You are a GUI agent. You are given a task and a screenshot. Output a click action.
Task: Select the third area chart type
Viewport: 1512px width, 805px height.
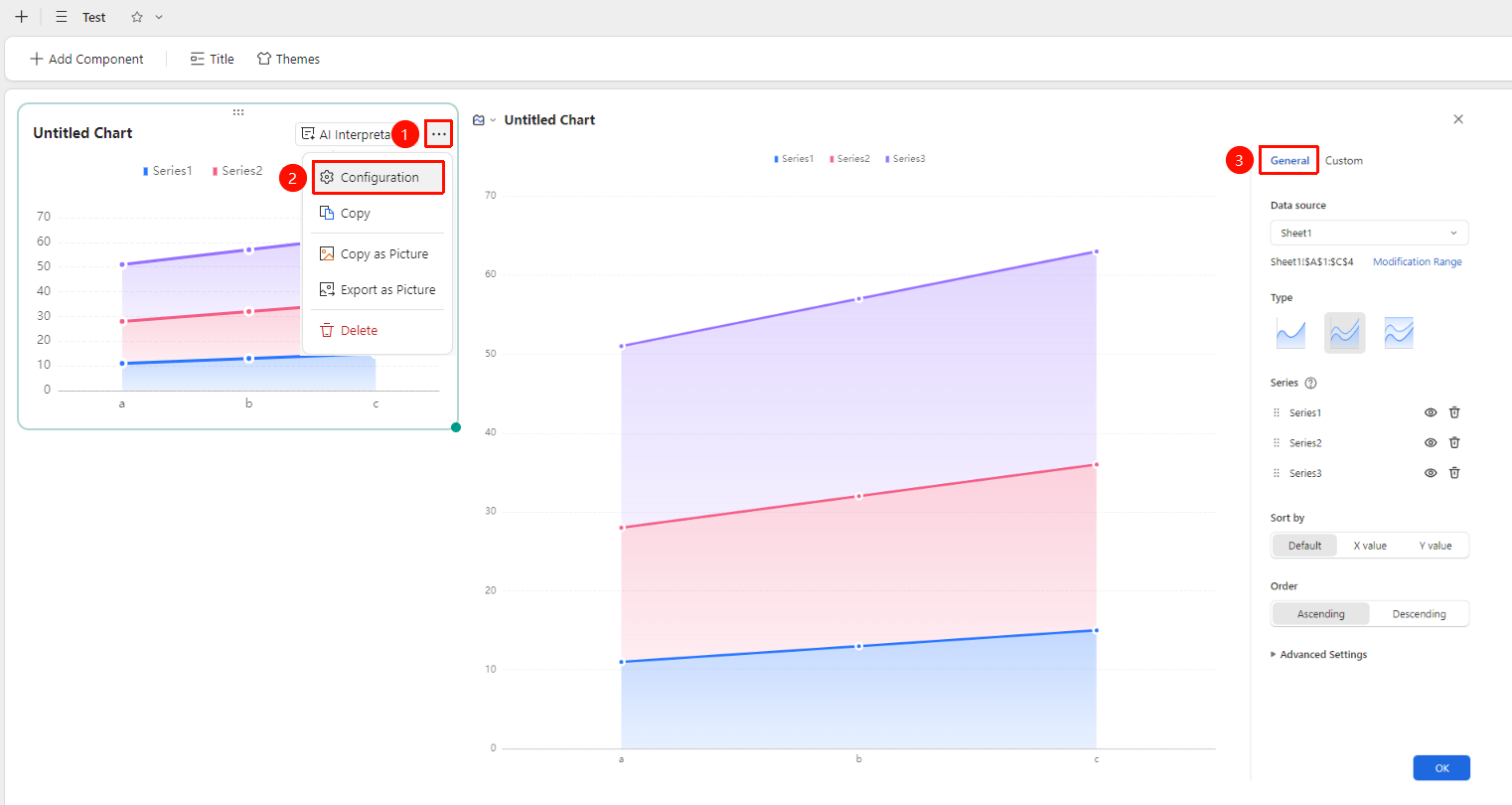click(x=1399, y=333)
